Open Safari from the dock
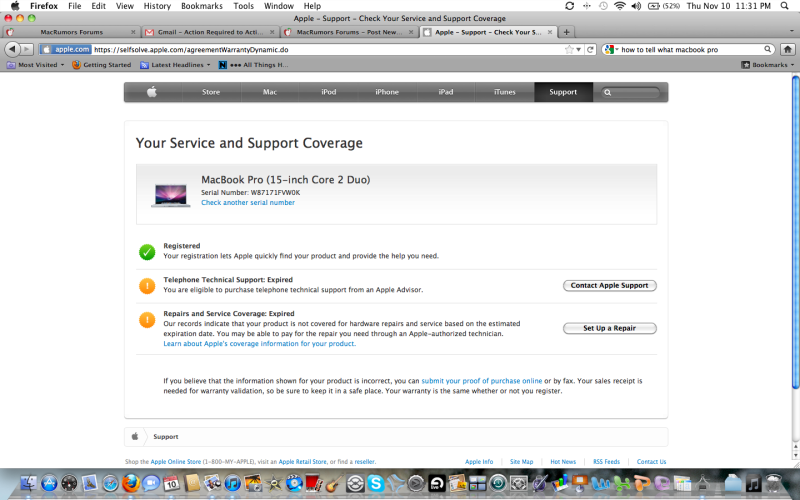This screenshot has width=800, height=500. point(110,483)
